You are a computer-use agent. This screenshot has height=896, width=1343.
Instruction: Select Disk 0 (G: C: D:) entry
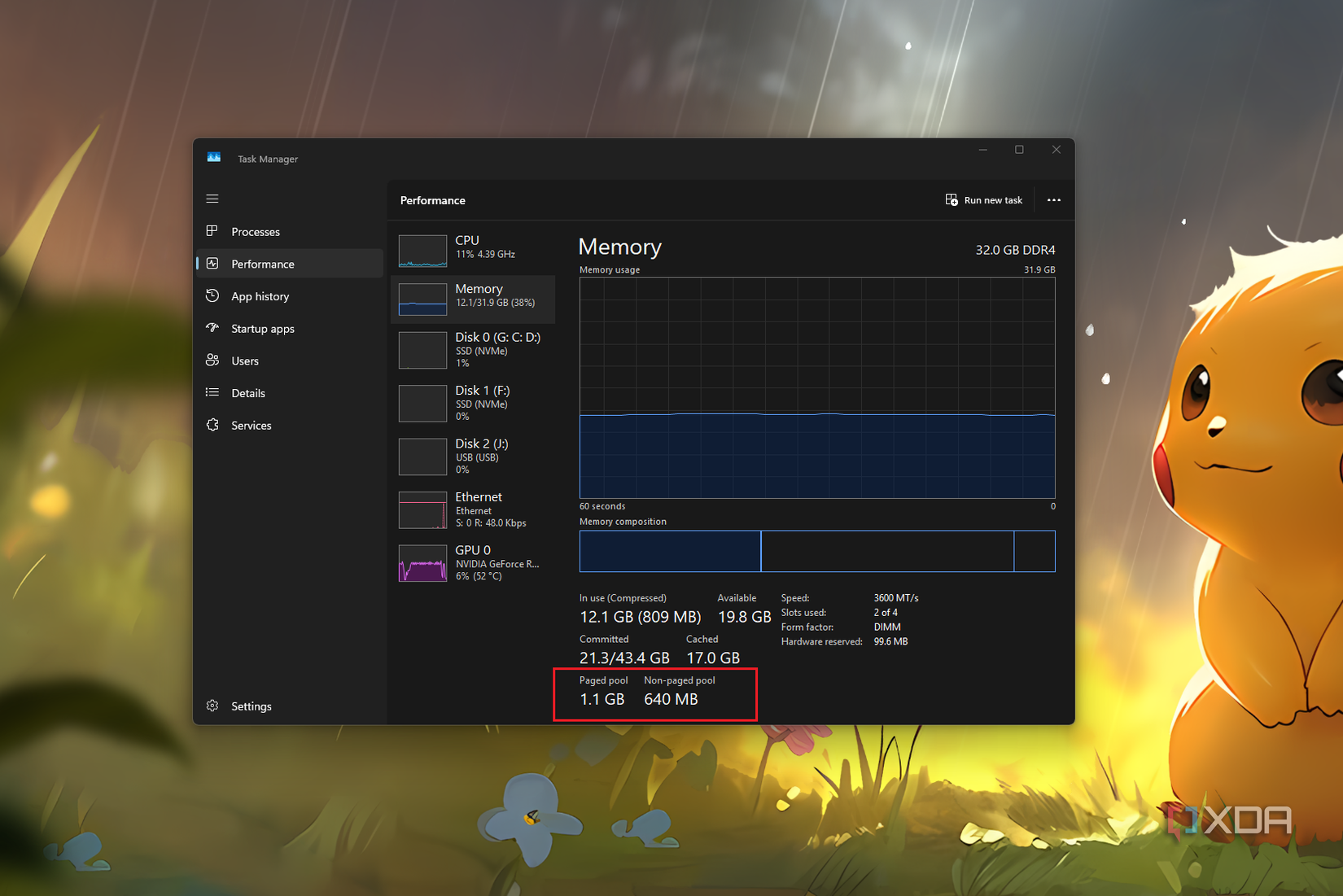point(473,350)
